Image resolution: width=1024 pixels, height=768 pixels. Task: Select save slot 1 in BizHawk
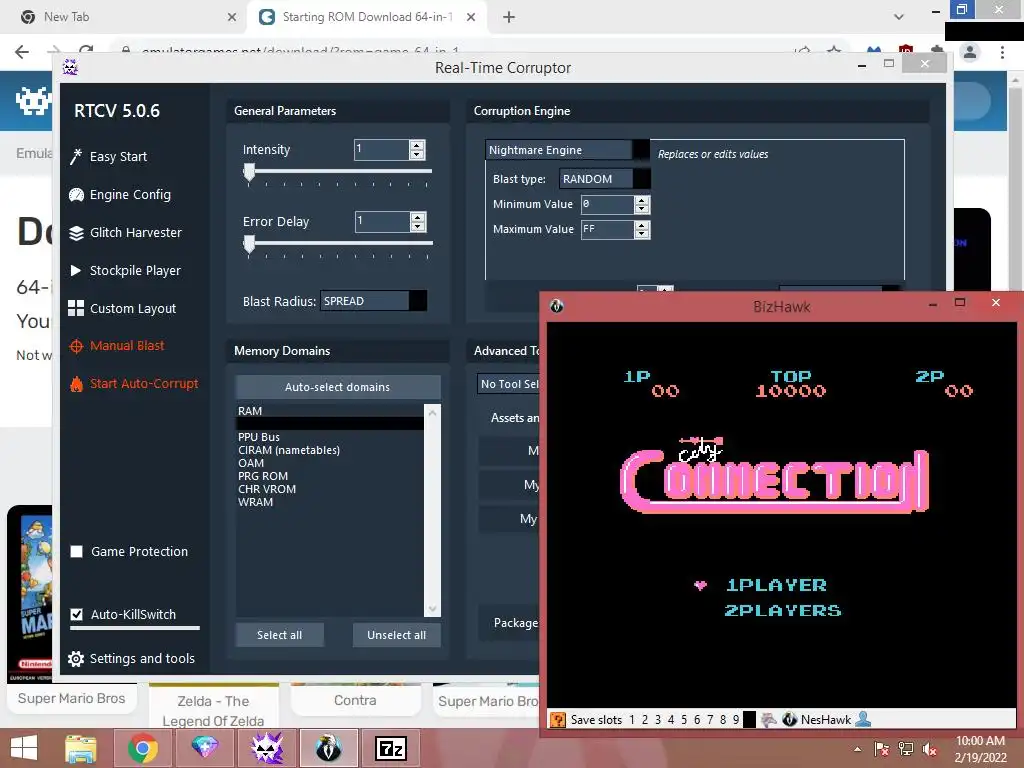pos(632,720)
